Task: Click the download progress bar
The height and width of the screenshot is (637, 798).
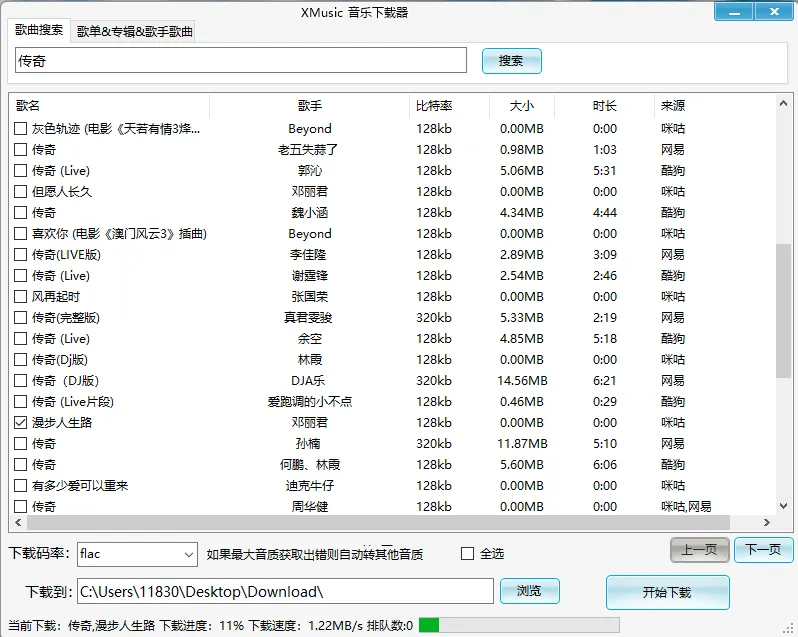Action: point(519,625)
